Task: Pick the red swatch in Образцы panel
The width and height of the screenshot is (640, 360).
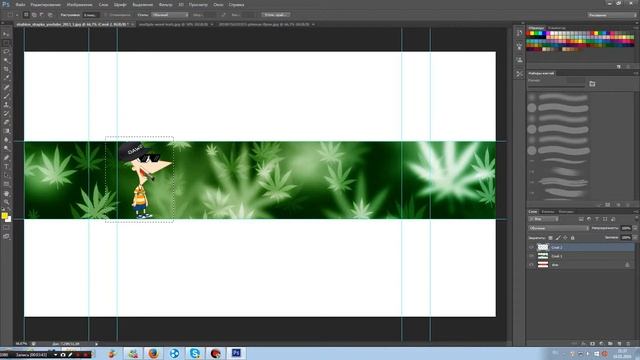Action: point(528,33)
